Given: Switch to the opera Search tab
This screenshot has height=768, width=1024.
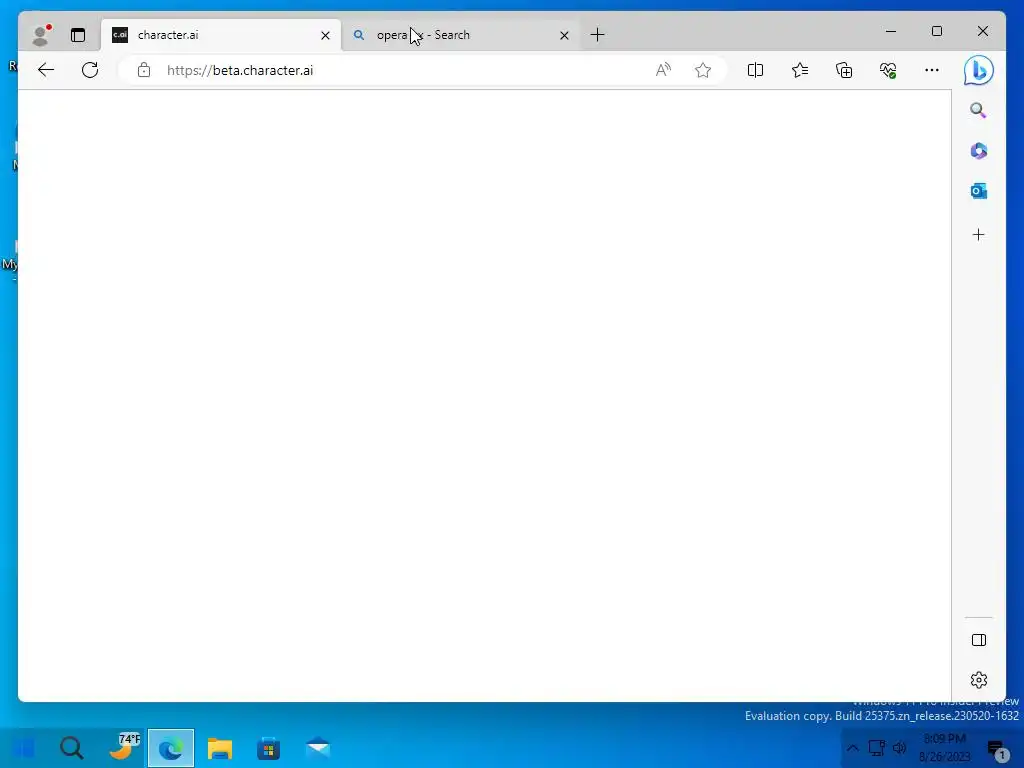Looking at the screenshot, I should pyautogui.click(x=460, y=35).
